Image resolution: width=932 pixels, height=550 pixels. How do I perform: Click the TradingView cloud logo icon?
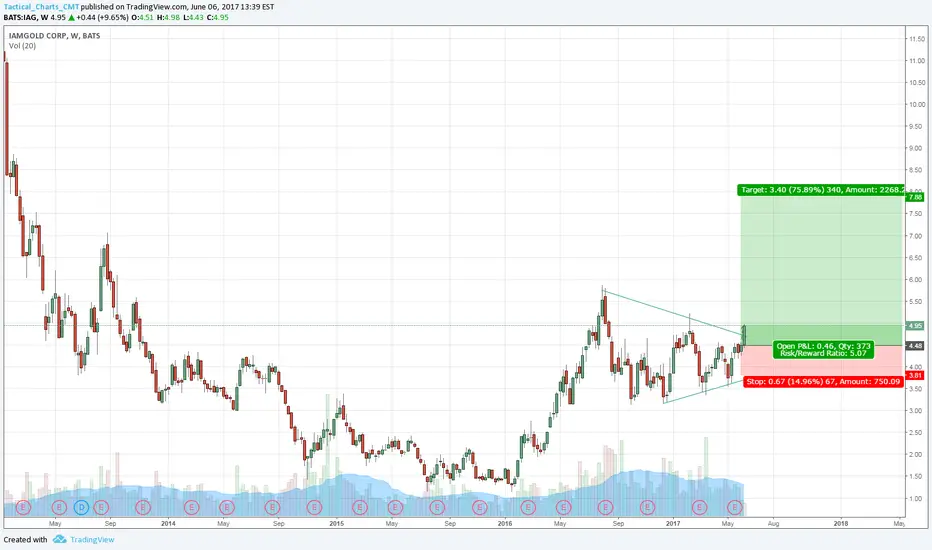pyautogui.click(x=59, y=539)
